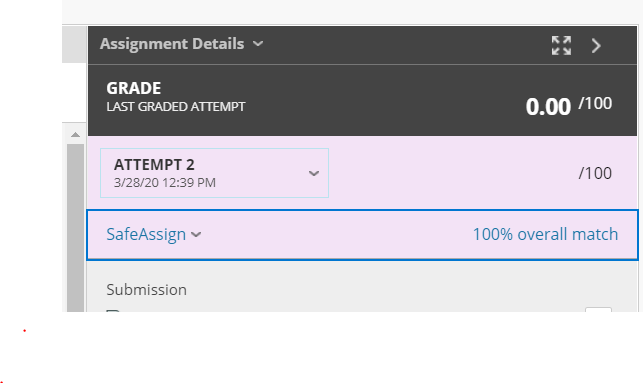Open the 100% overall match report
The width and height of the screenshot is (643, 383).
click(545, 235)
